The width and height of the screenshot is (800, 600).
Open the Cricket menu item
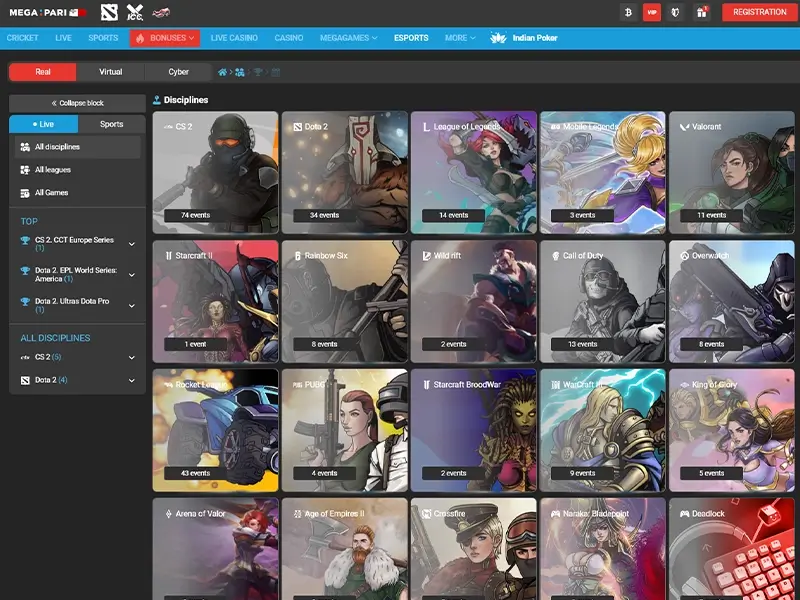click(22, 38)
